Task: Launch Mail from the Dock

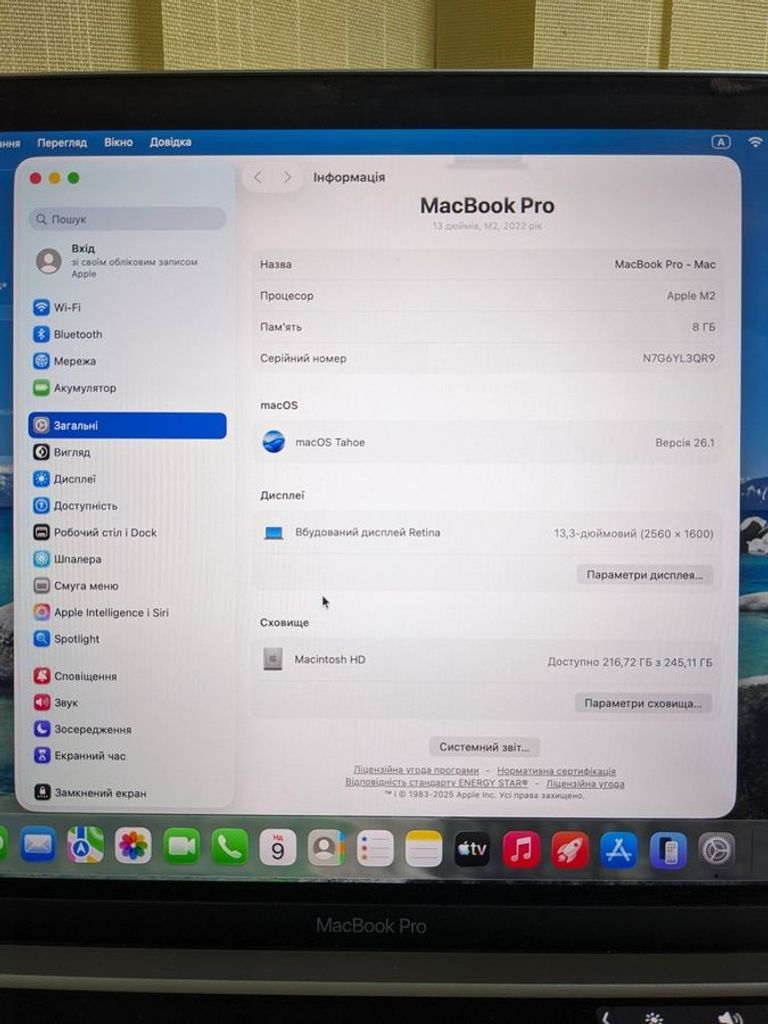Action: [37, 846]
